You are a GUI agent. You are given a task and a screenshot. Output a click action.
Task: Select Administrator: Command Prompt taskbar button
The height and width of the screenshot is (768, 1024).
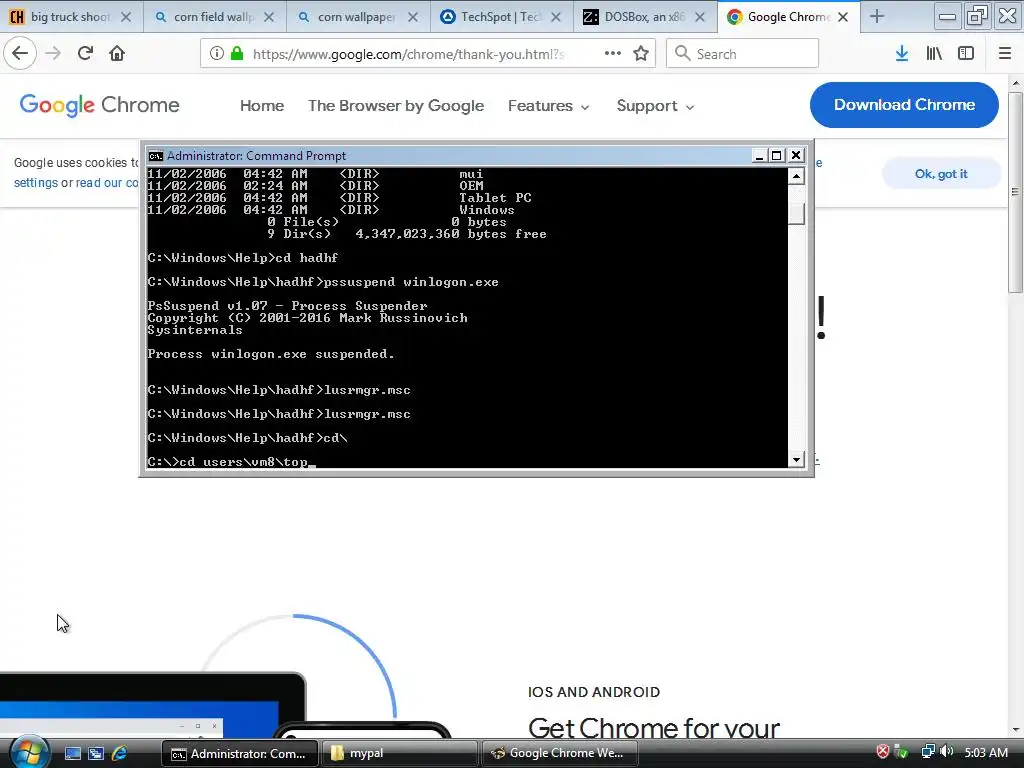click(x=240, y=753)
